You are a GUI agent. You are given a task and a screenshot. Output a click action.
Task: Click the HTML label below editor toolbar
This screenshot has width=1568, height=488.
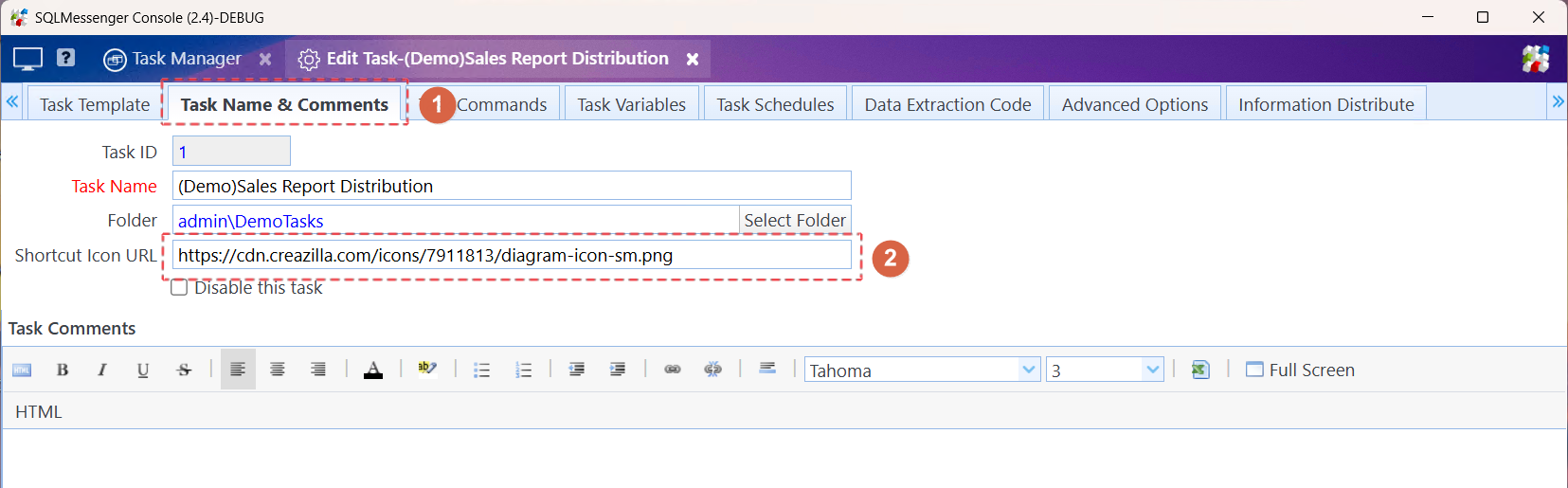click(39, 412)
